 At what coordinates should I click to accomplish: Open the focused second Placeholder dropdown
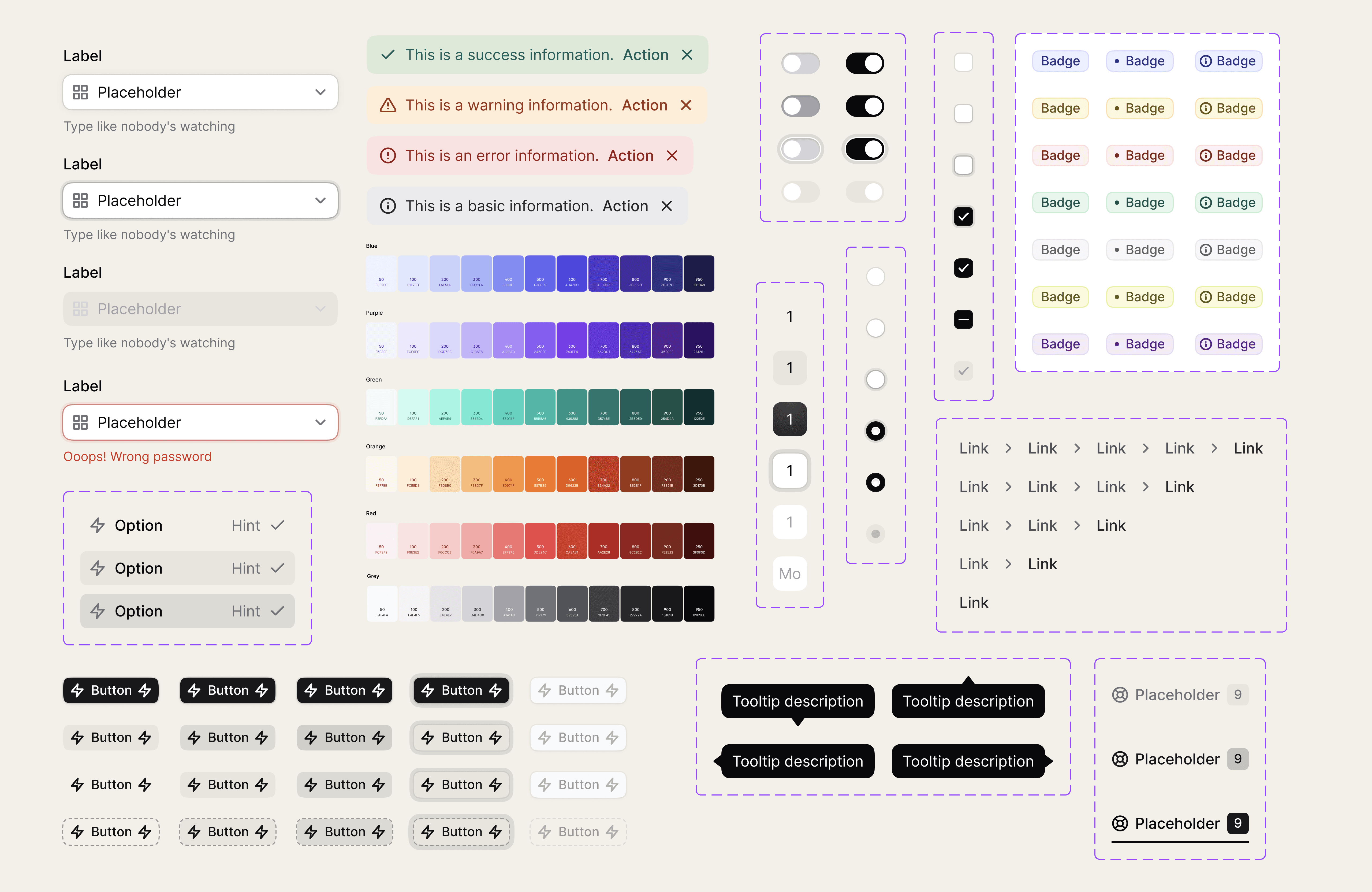tap(200, 201)
